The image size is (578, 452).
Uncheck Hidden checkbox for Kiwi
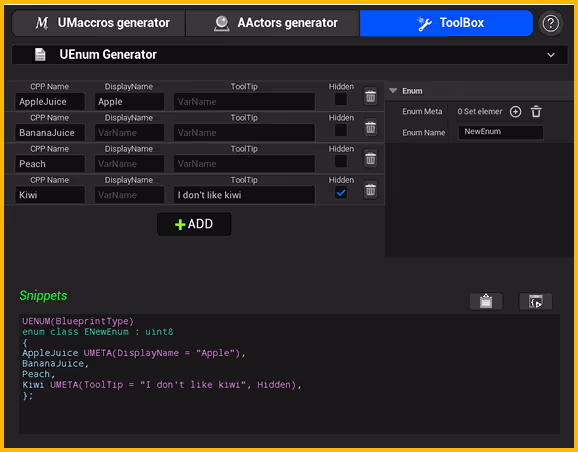click(x=341, y=192)
